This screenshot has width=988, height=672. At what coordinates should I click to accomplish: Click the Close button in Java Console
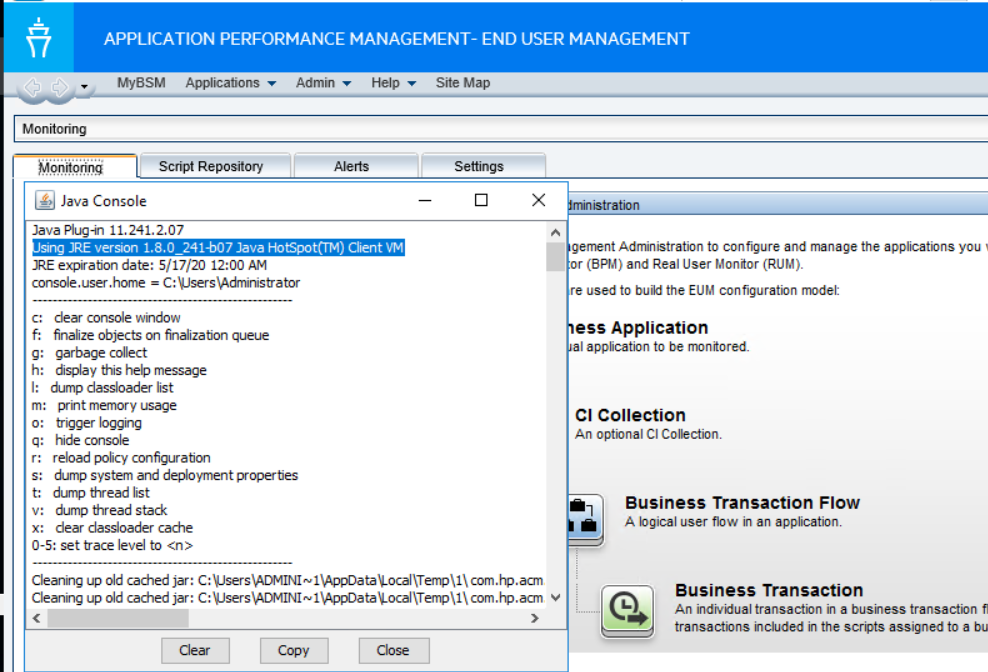(x=393, y=650)
